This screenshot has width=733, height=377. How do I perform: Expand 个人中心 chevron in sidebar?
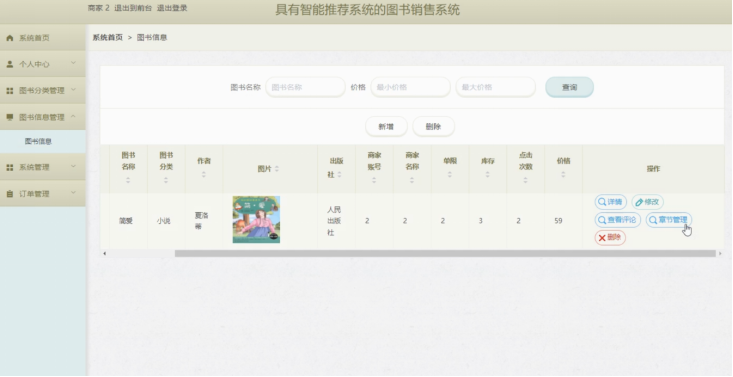coord(73,63)
